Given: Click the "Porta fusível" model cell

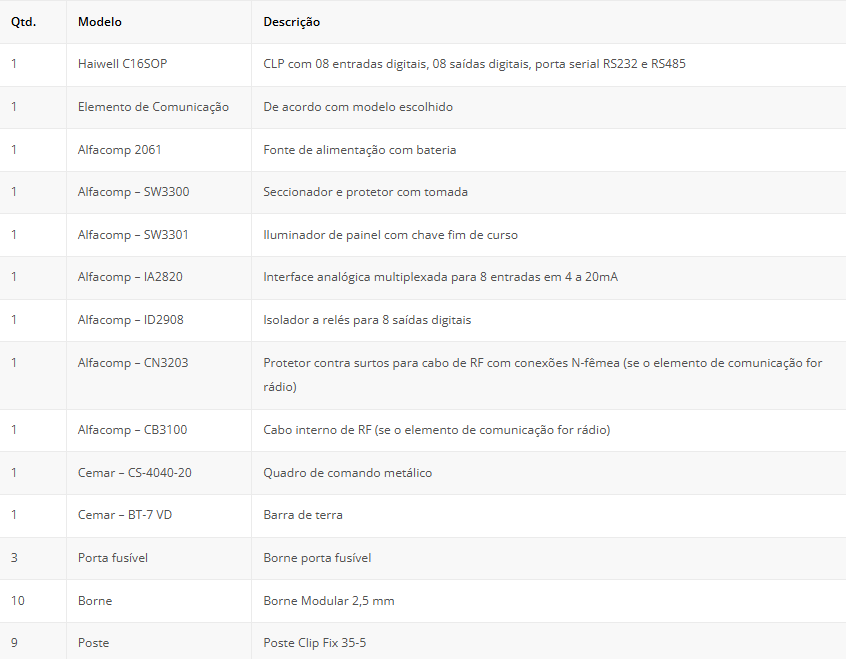Looking at the screenshot, I should (x=113, y=558).
